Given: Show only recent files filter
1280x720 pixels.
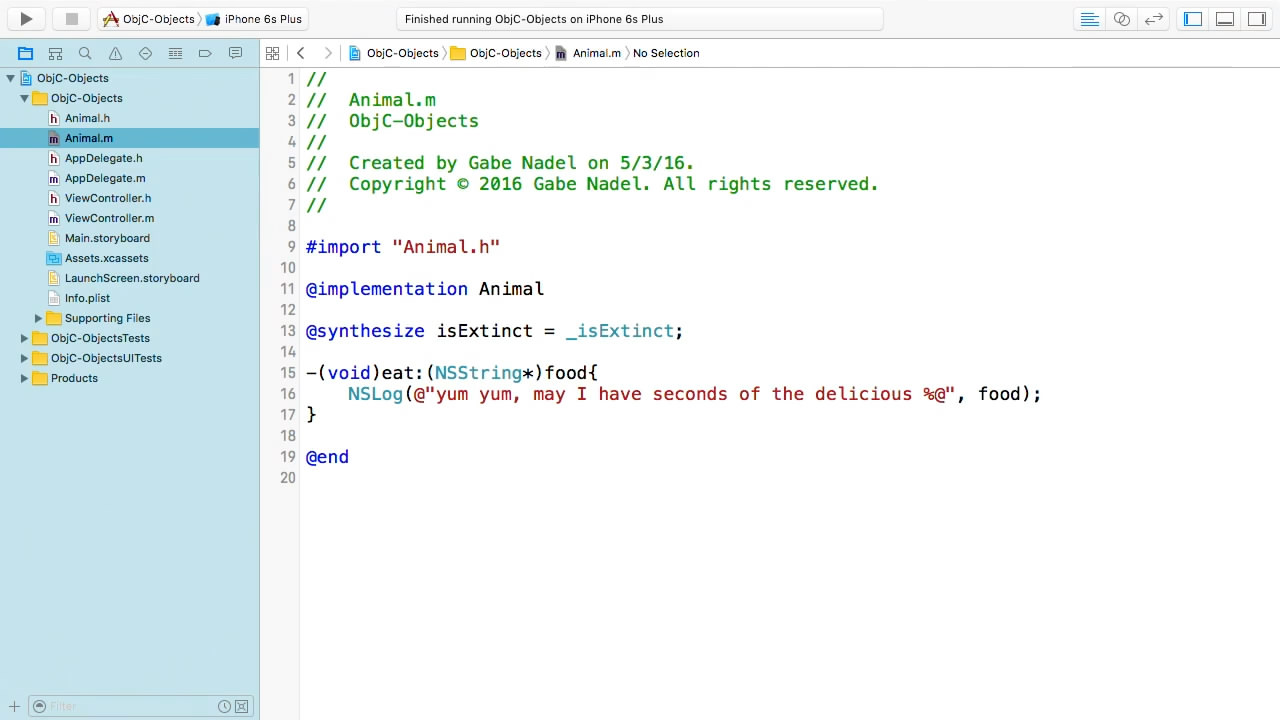Looking at the screenshot, I should (225, 706).
